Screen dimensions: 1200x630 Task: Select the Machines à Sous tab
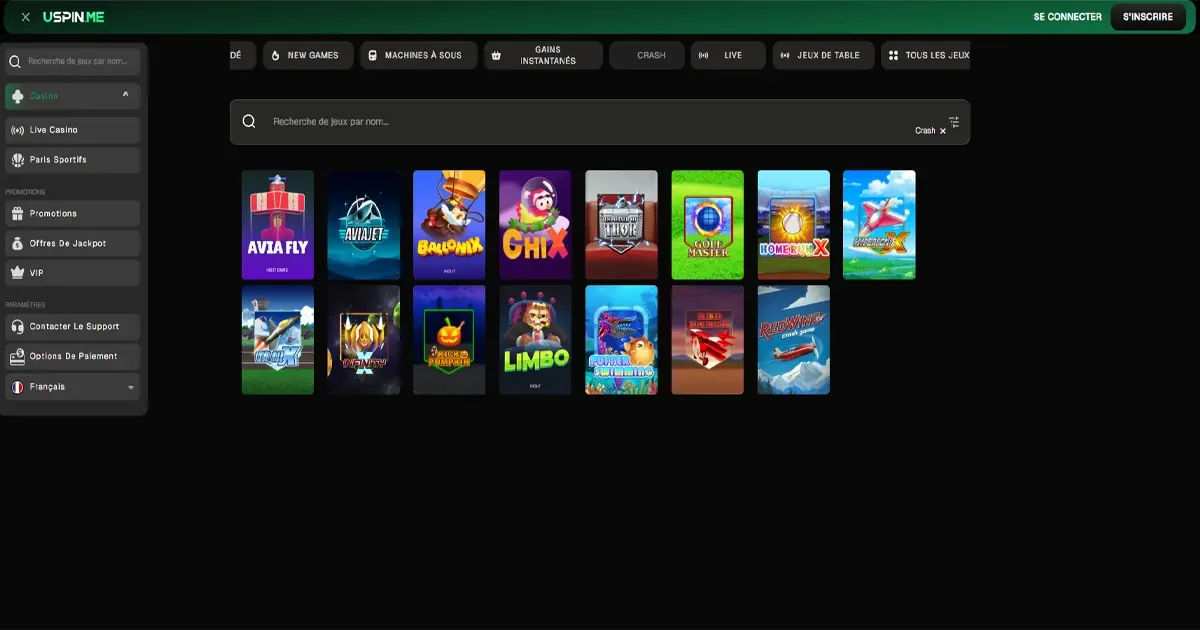tap(418, 55)
